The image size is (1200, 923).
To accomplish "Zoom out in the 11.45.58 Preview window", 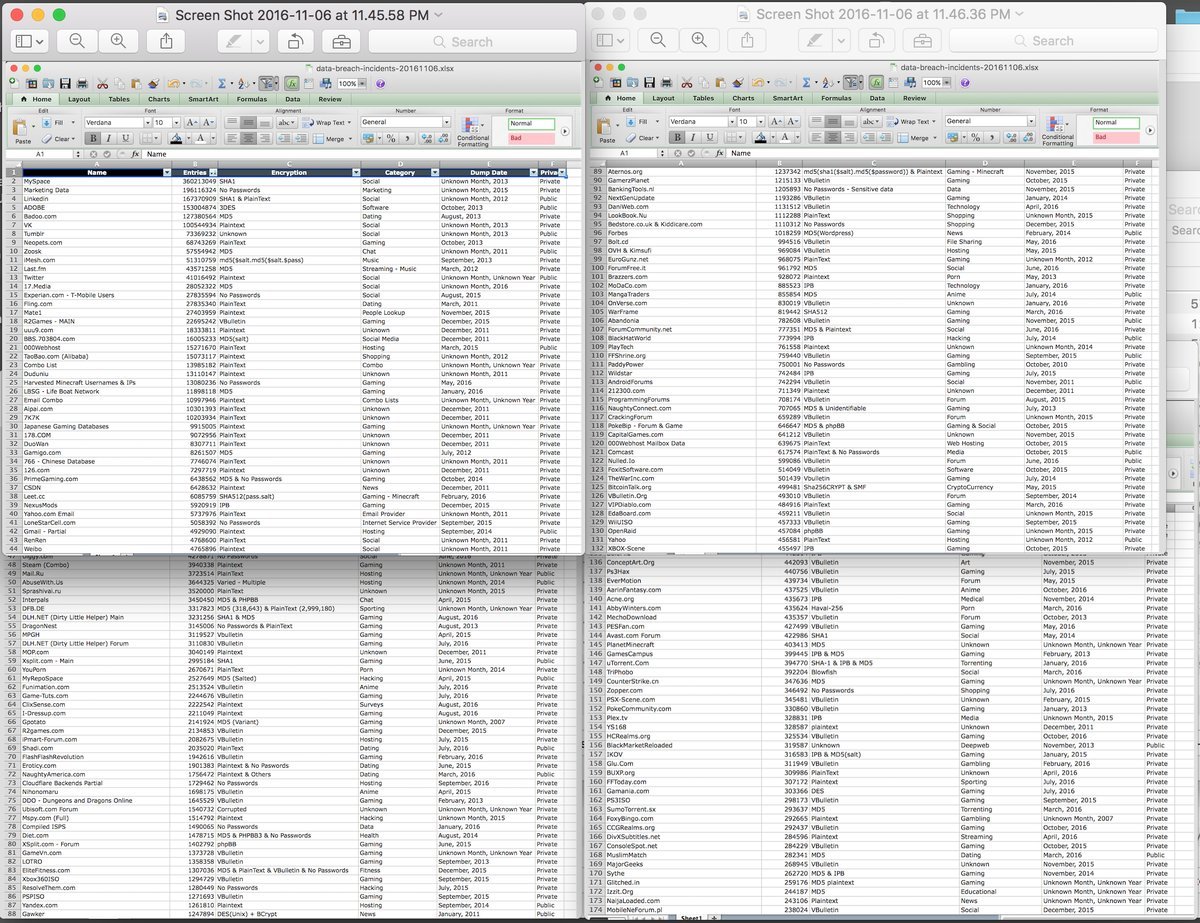I will click(77, 41).
